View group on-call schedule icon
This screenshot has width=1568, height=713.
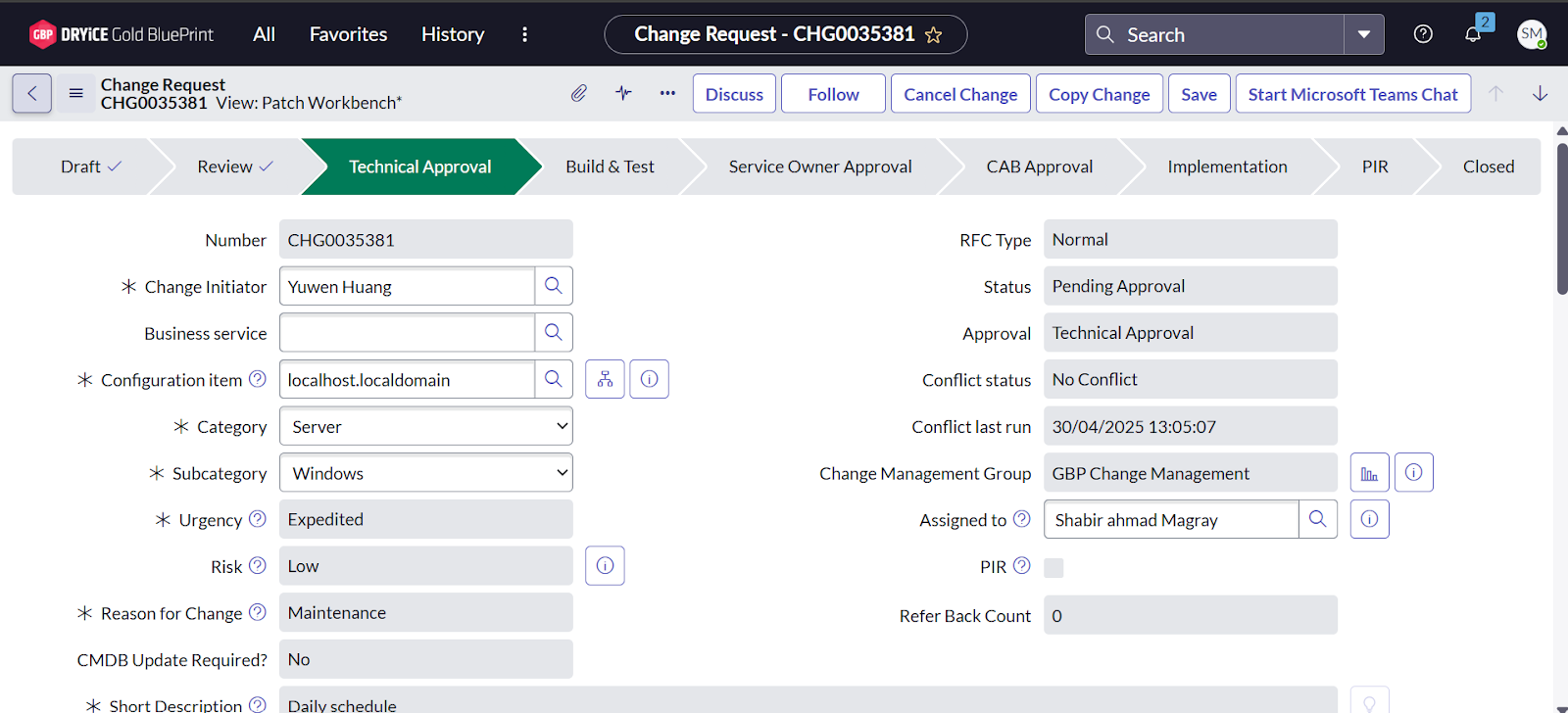point(1369,473)
